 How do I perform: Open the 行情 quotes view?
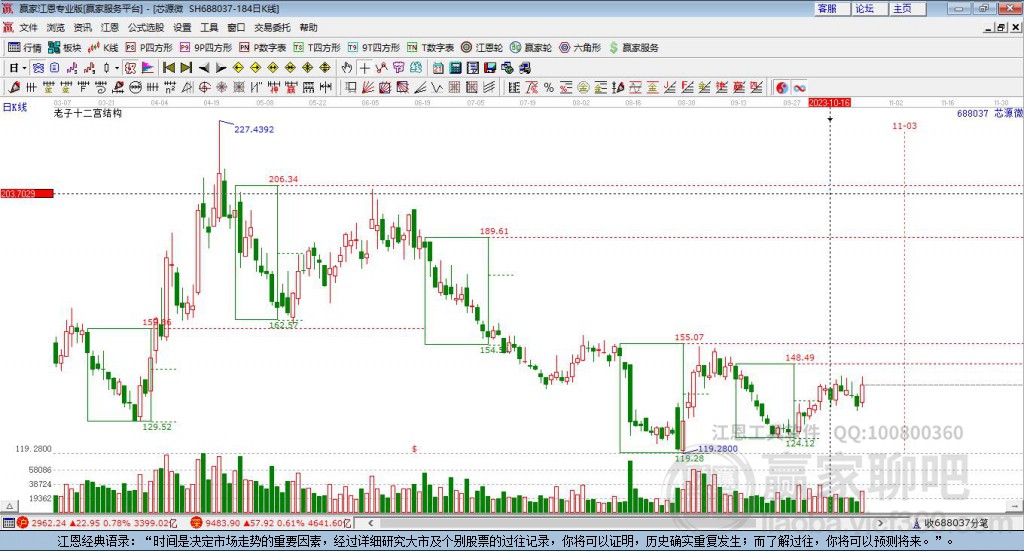coord(24,48)
